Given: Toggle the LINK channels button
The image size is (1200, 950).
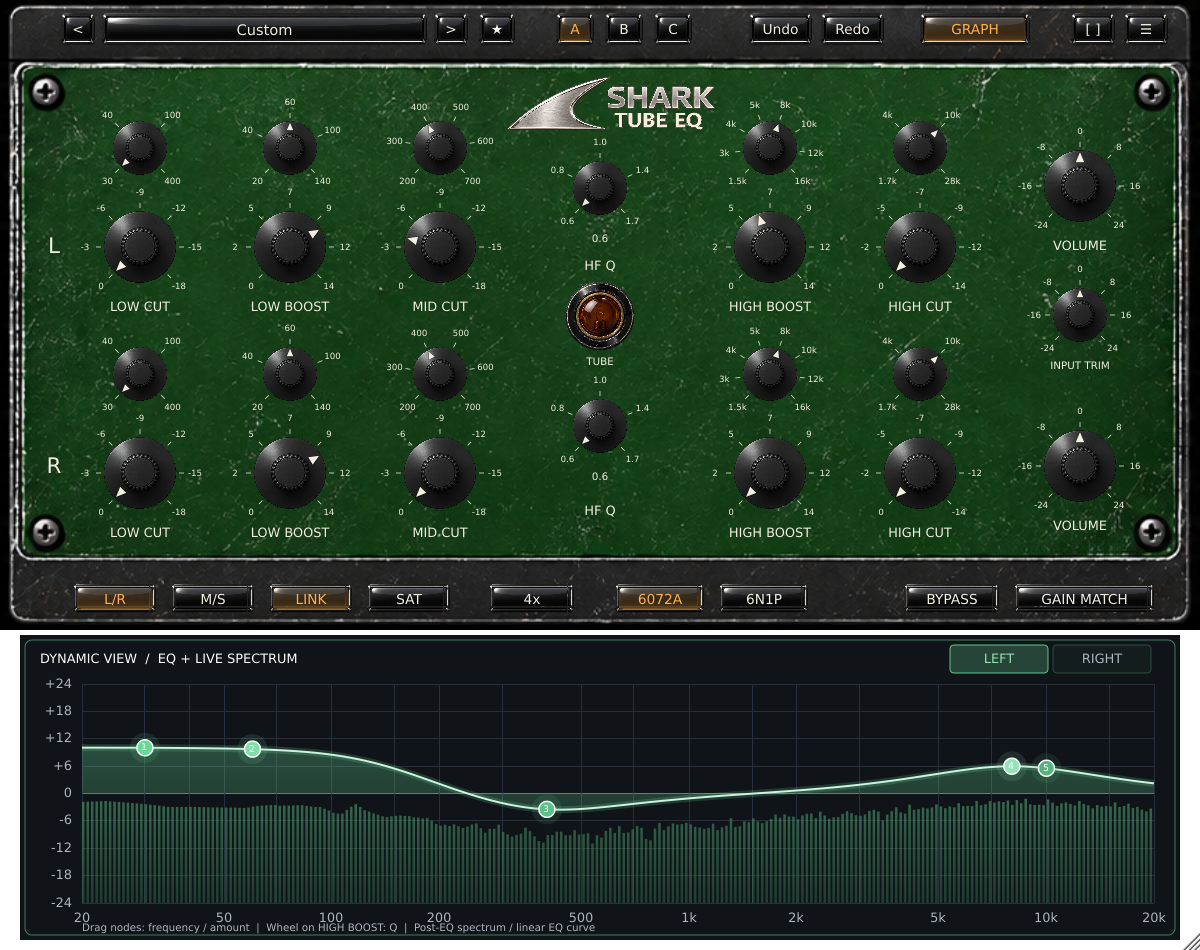Looking at the screenshot, I should (311, 598).
